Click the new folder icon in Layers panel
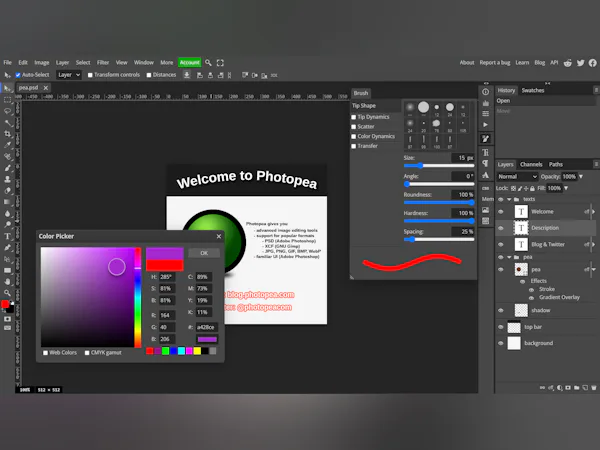 pos(577,388)
